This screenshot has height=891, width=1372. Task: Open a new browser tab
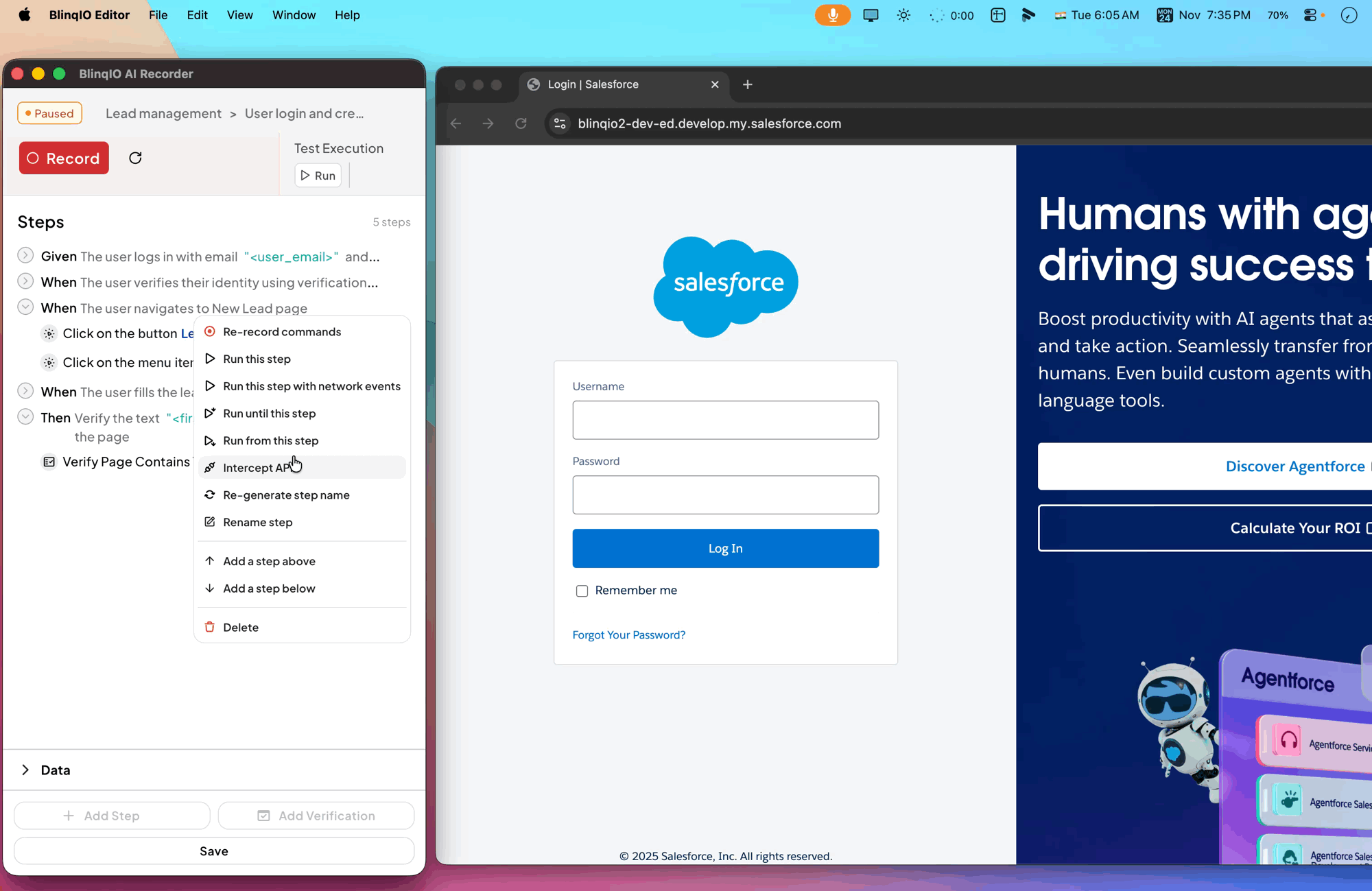(747, 84)
